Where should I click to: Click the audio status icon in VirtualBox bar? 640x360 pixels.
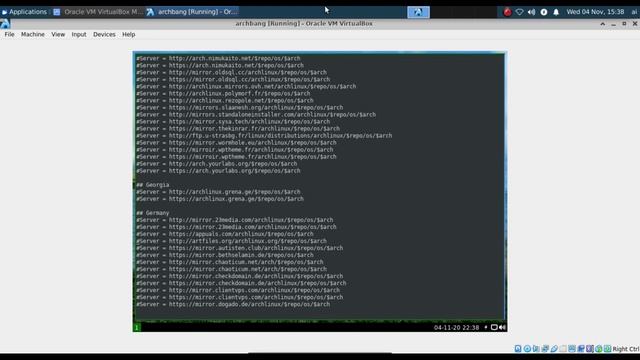tap(536, 349)
